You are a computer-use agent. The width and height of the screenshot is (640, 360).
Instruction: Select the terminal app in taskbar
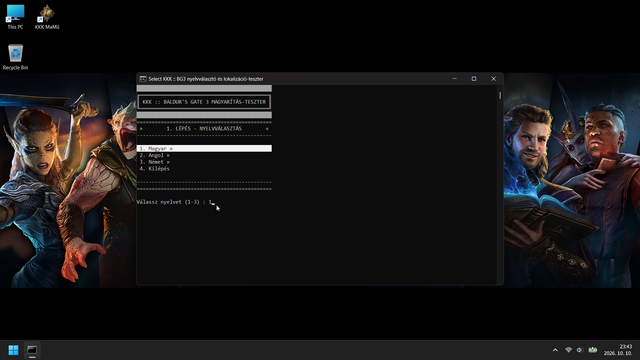tap(32, 350)
